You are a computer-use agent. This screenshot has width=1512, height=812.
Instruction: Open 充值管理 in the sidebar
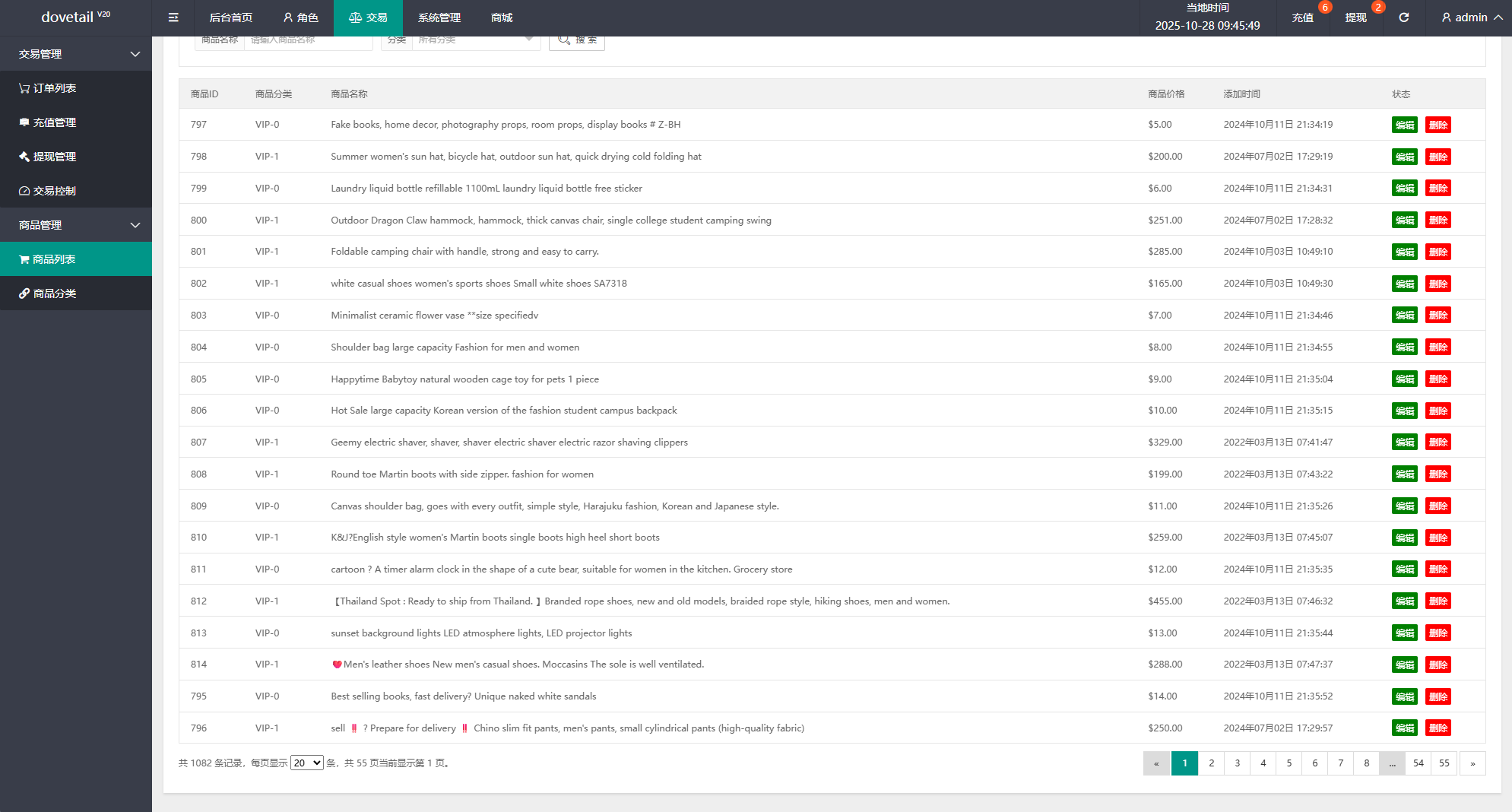(x=48, y=122)
